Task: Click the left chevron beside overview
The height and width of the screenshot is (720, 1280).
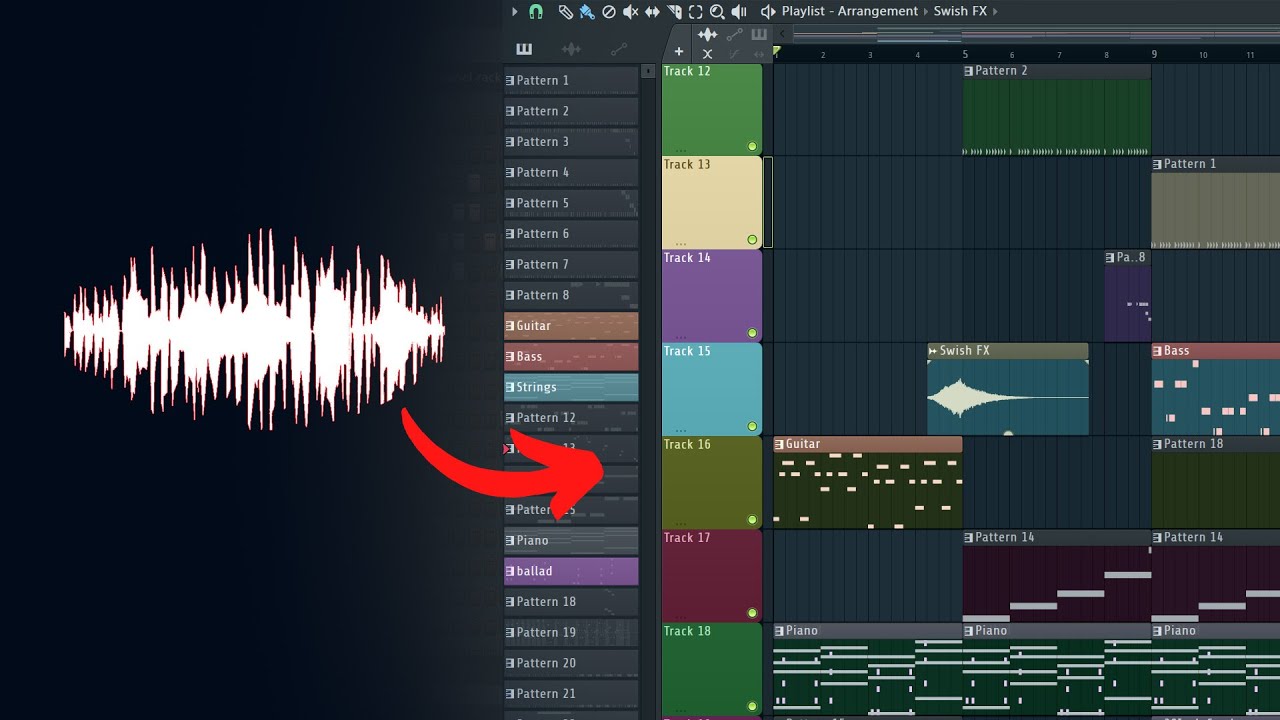Action: pos(783,35)
